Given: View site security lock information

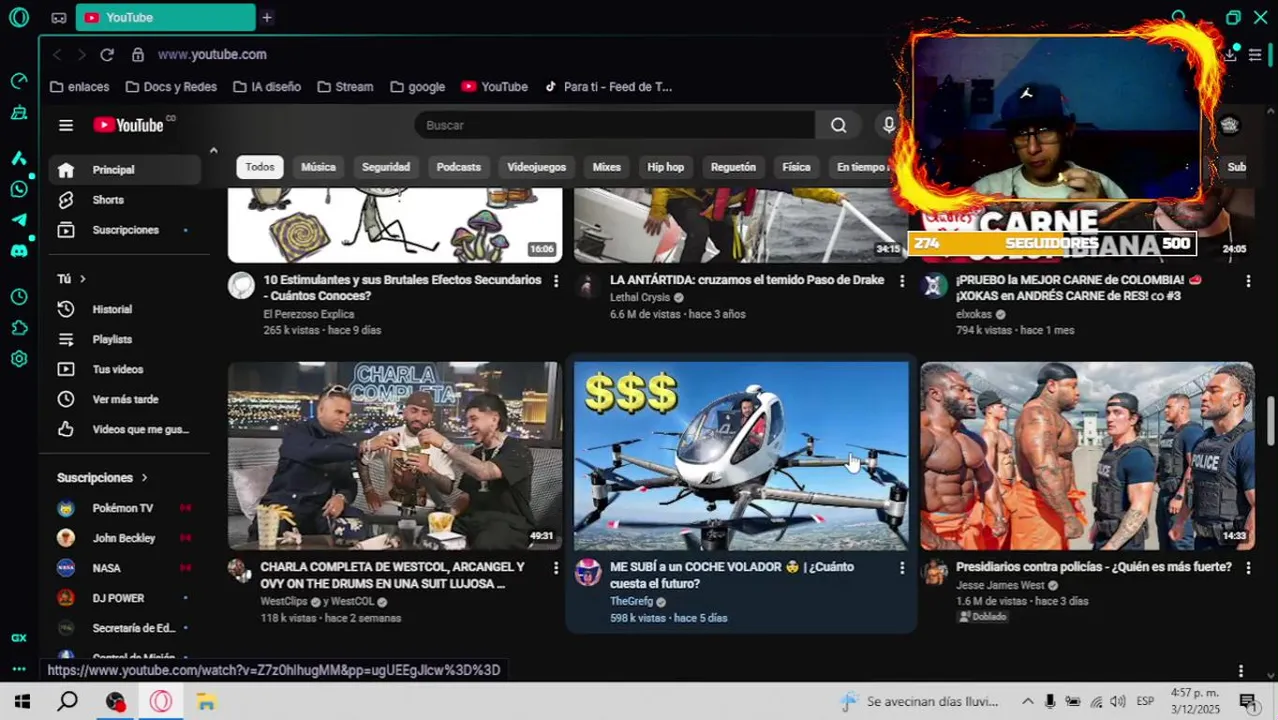Looking at the screenshot, I should coord(138,55).
